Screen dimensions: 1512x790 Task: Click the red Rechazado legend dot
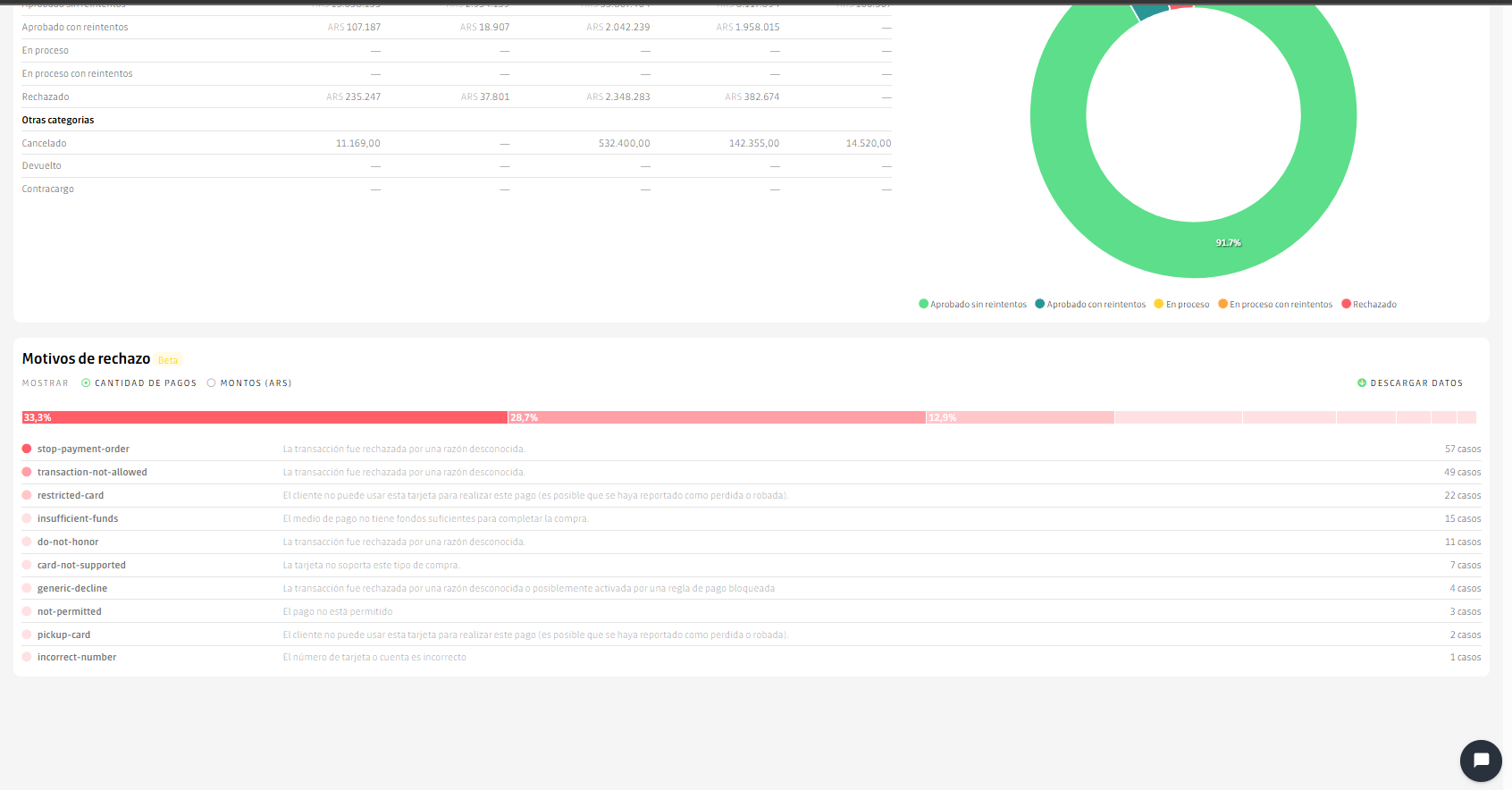[1347, 304]
